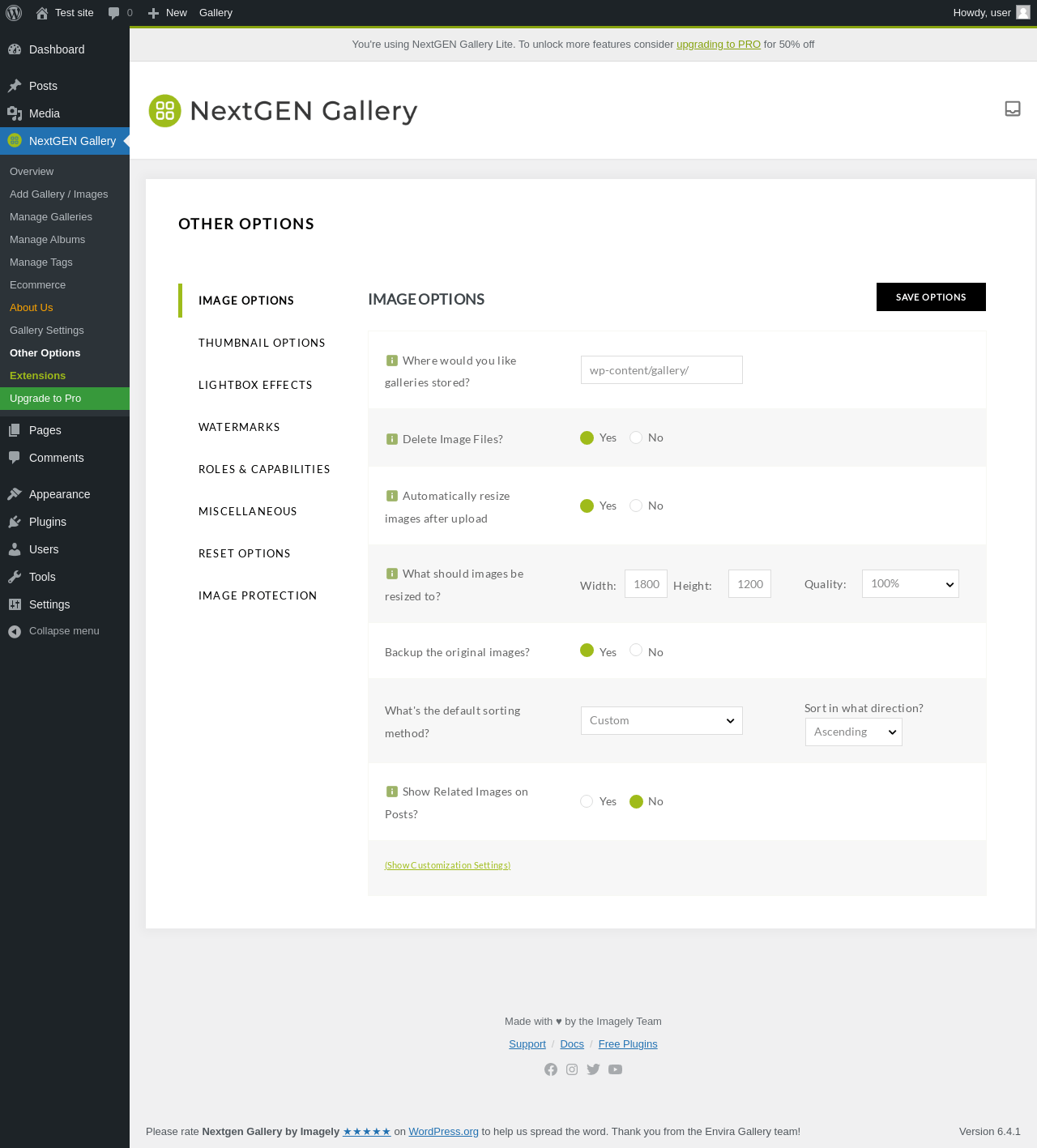Click the Settings sliders icon
The image size is (1037, 1148).
(15, 604)
